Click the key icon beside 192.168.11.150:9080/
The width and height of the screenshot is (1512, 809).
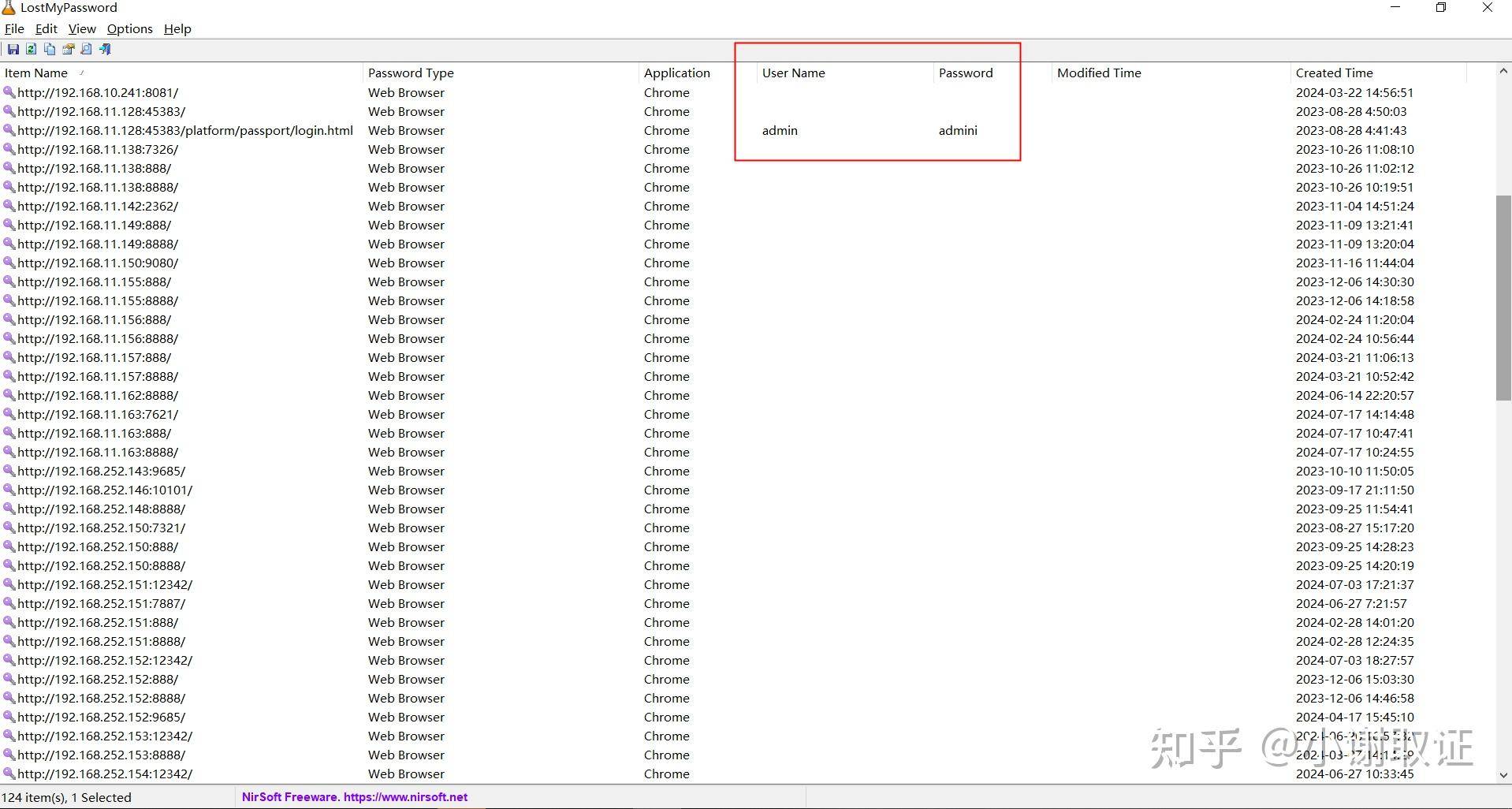pos(9,263)
